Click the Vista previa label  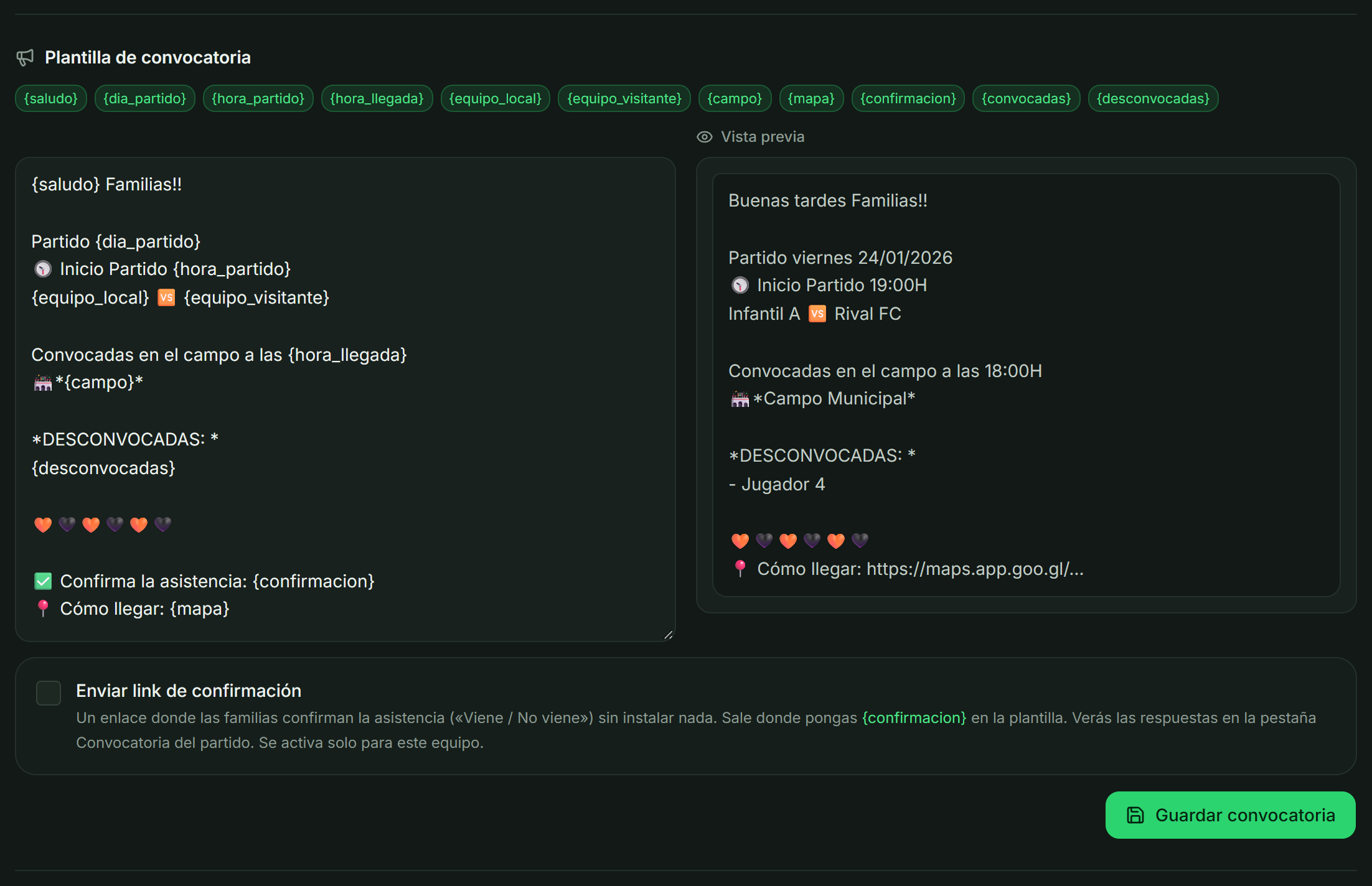coord(763,137)
